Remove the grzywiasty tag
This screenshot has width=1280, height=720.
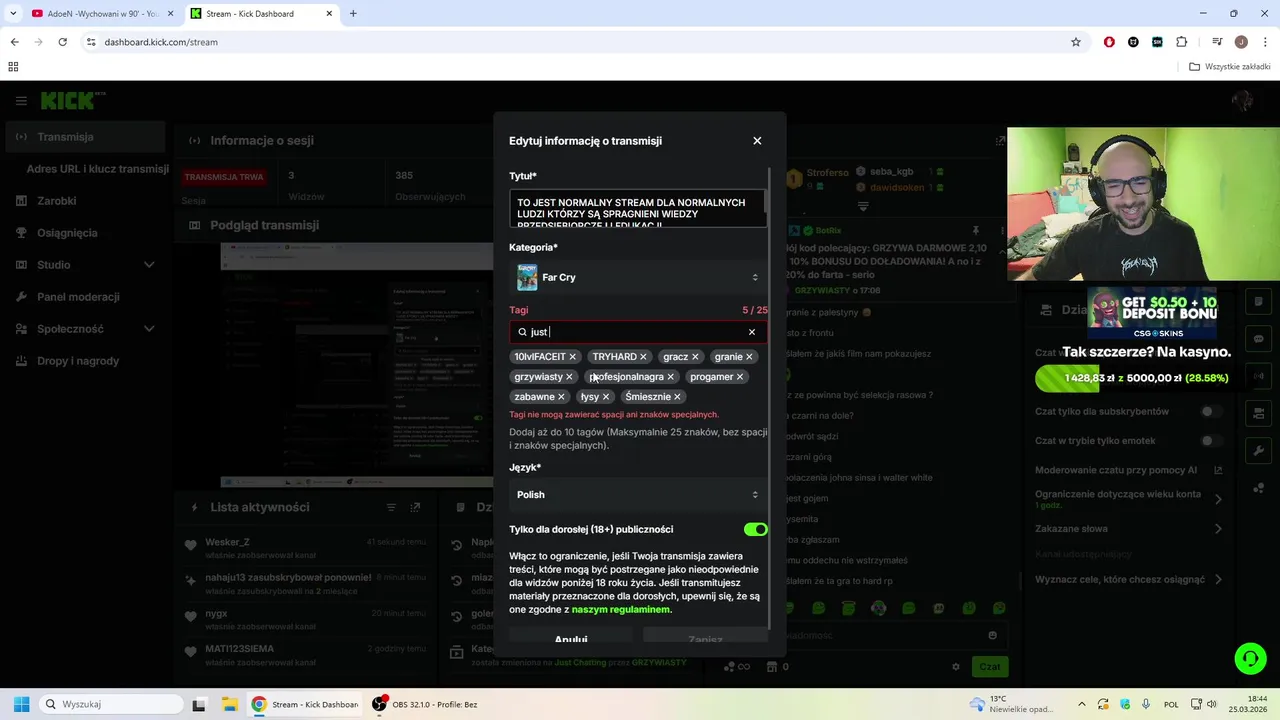[x=569, y=377]
